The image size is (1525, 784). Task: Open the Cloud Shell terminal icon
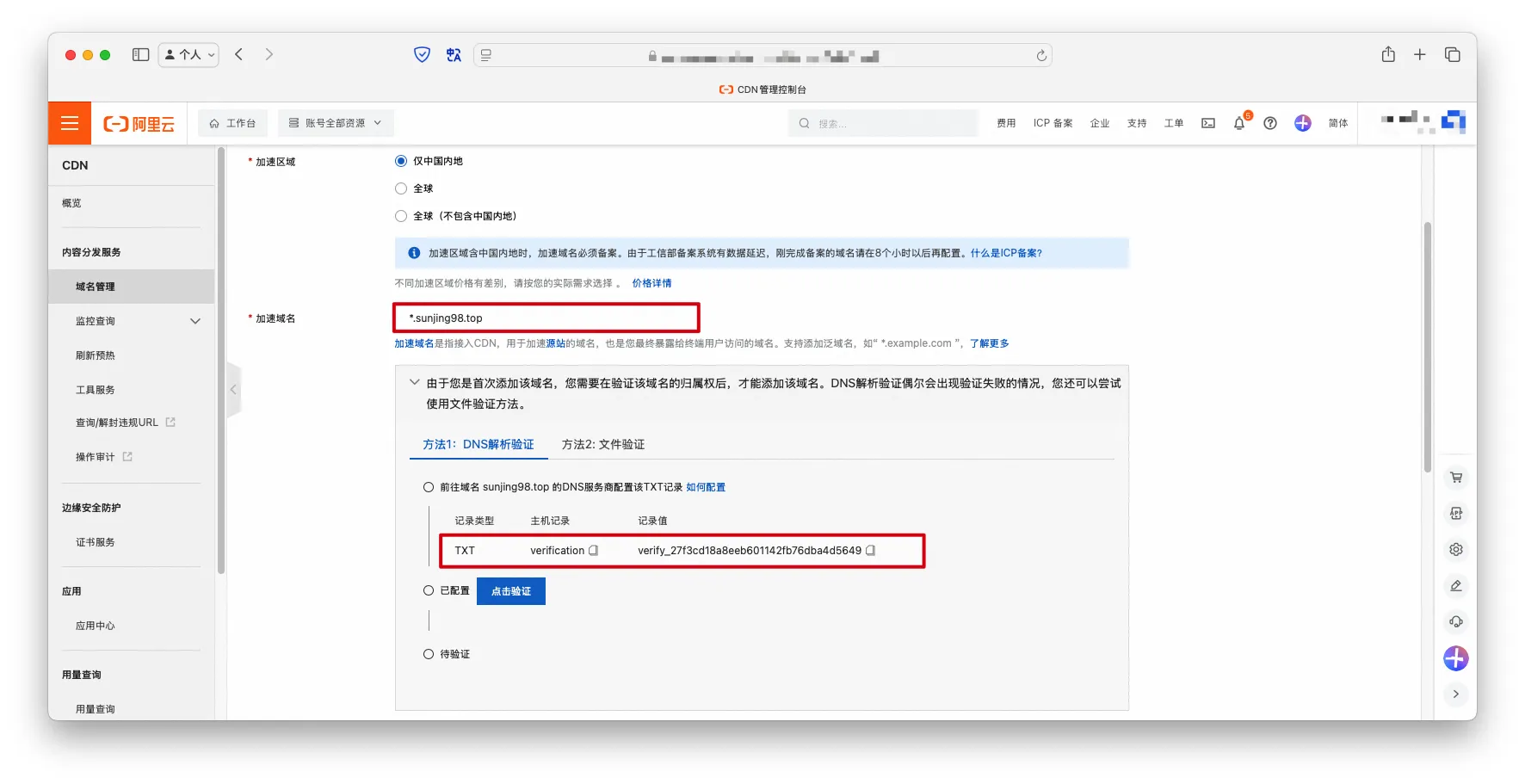pyautogui.click(x=1208, y=123)
